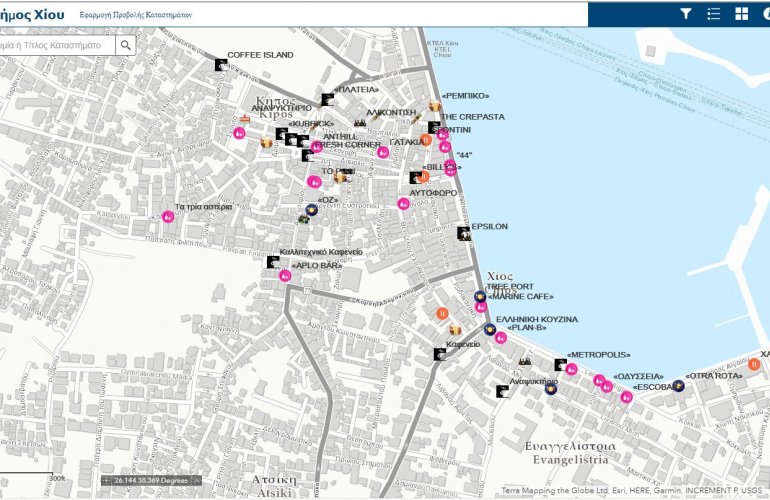Select the ΑΥΤΟΦΩΡΟ orange restaurant marker
The image size is (770, 500).
coord(423,176)
